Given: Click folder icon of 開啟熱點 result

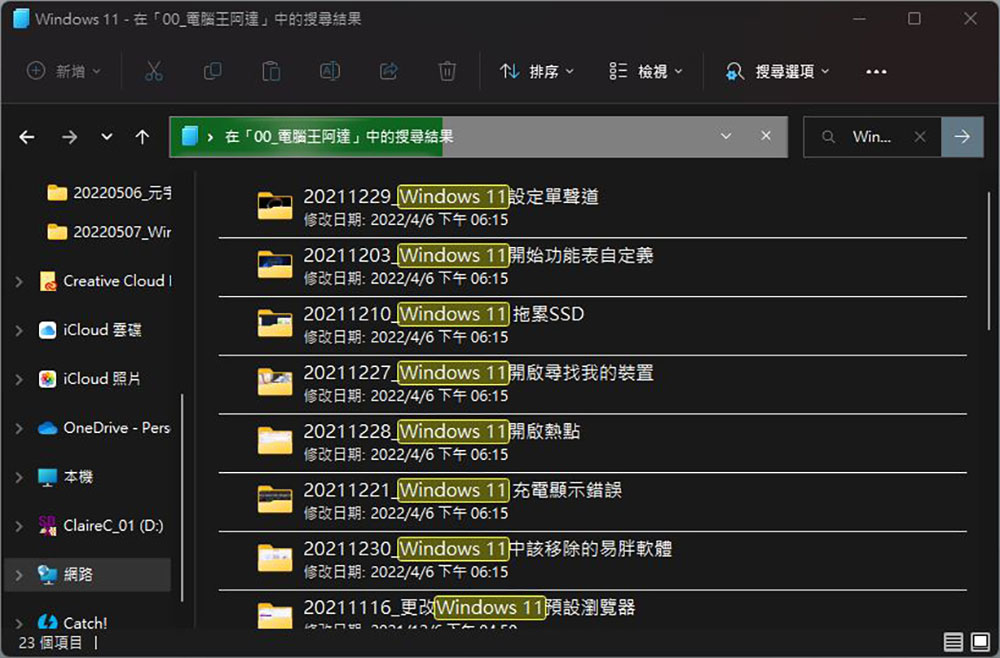Looking at the screenshot, I should 275,440.
